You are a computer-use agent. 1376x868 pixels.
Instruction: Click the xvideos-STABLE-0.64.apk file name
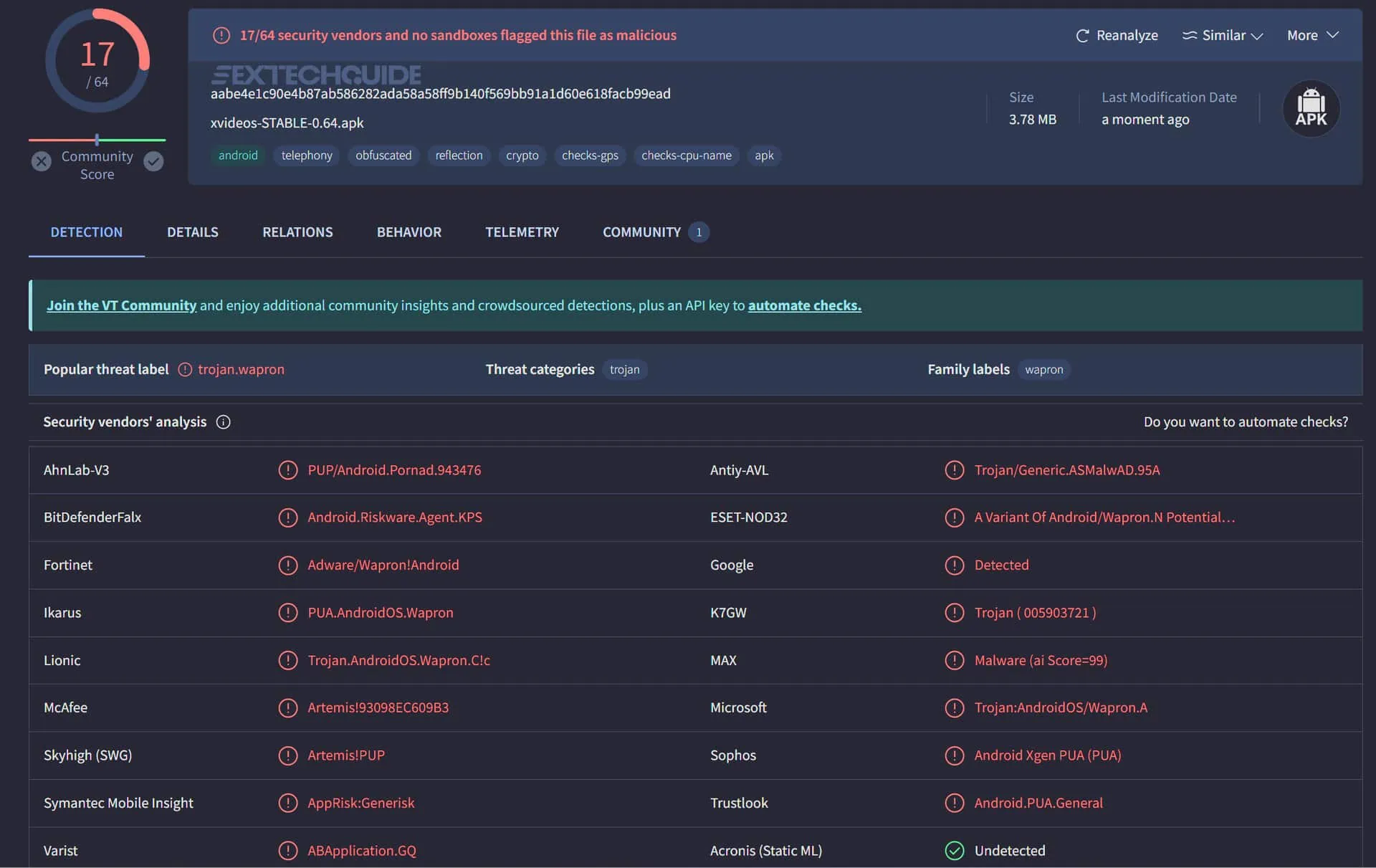click(287, 123)
